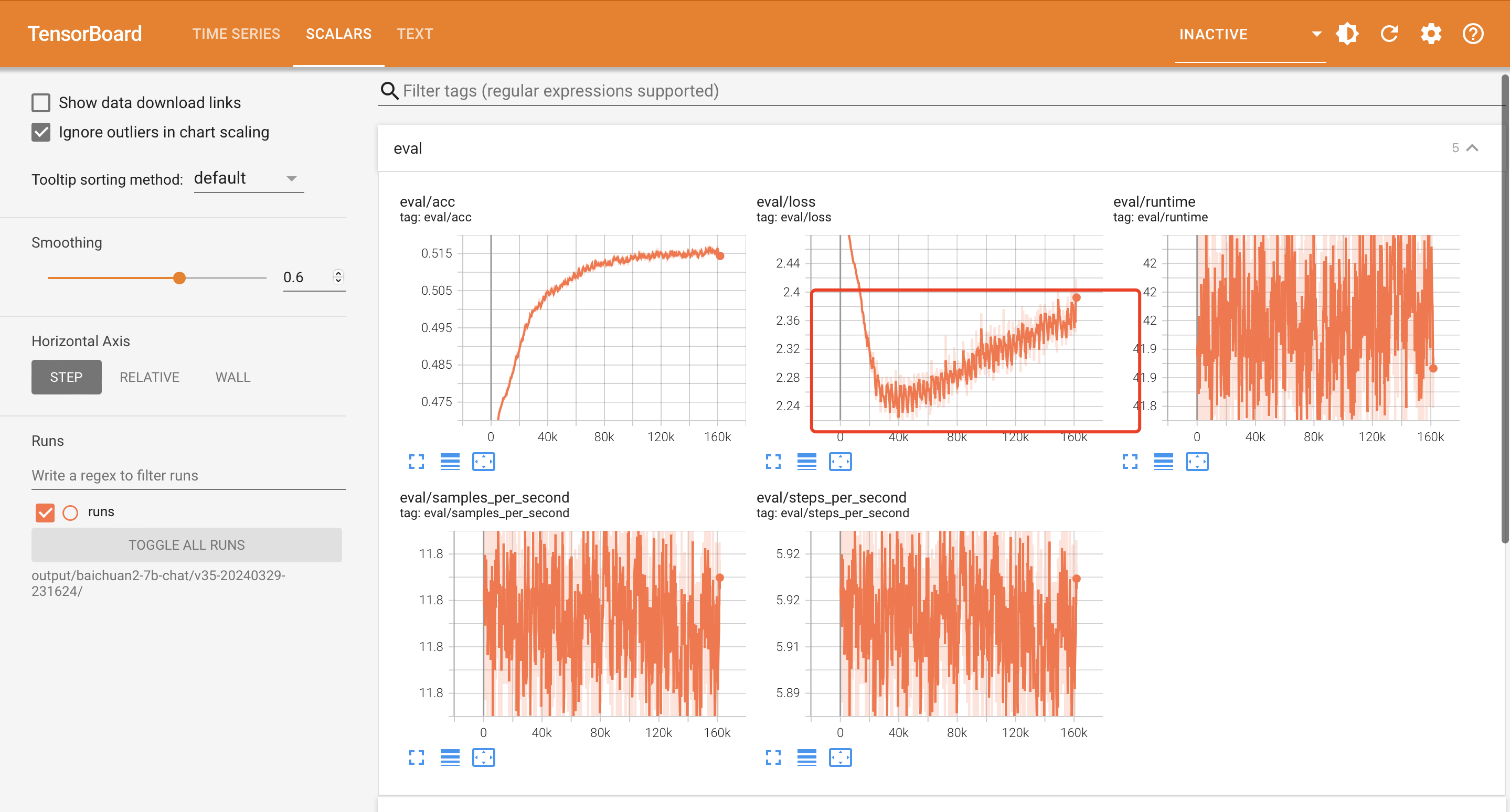Toggle y-axis log scale for eval/loss
Screen dimensions: 1510x812
[x=806, y=462]
